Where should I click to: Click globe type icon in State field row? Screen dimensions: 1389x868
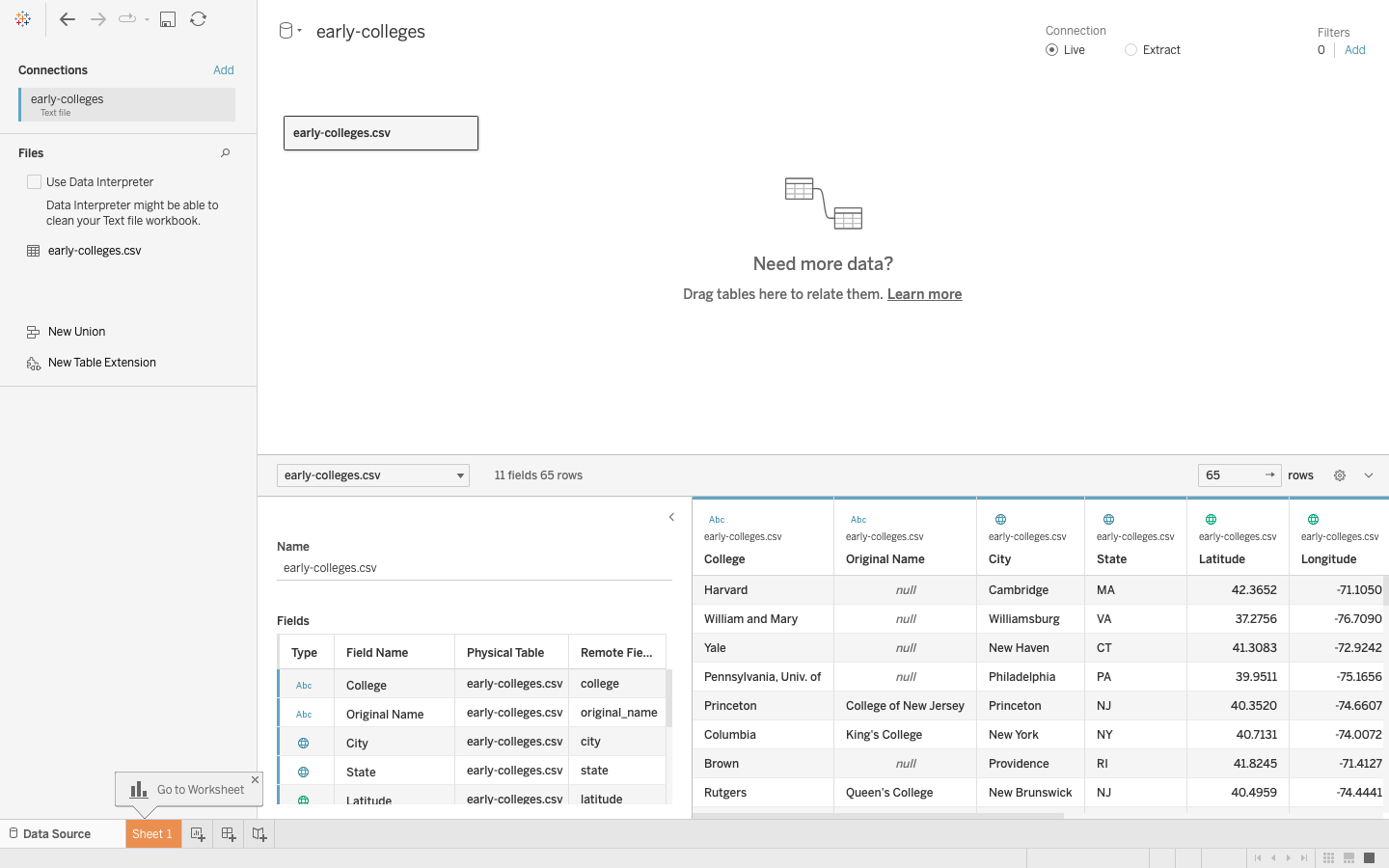(x=303, y=773)
